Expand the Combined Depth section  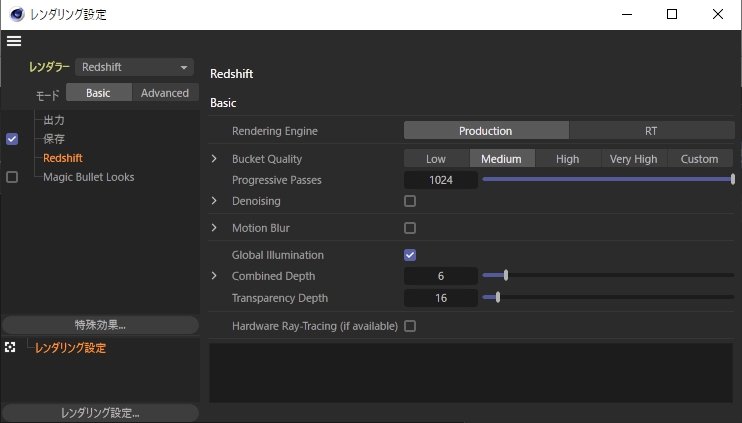(214, 276)
